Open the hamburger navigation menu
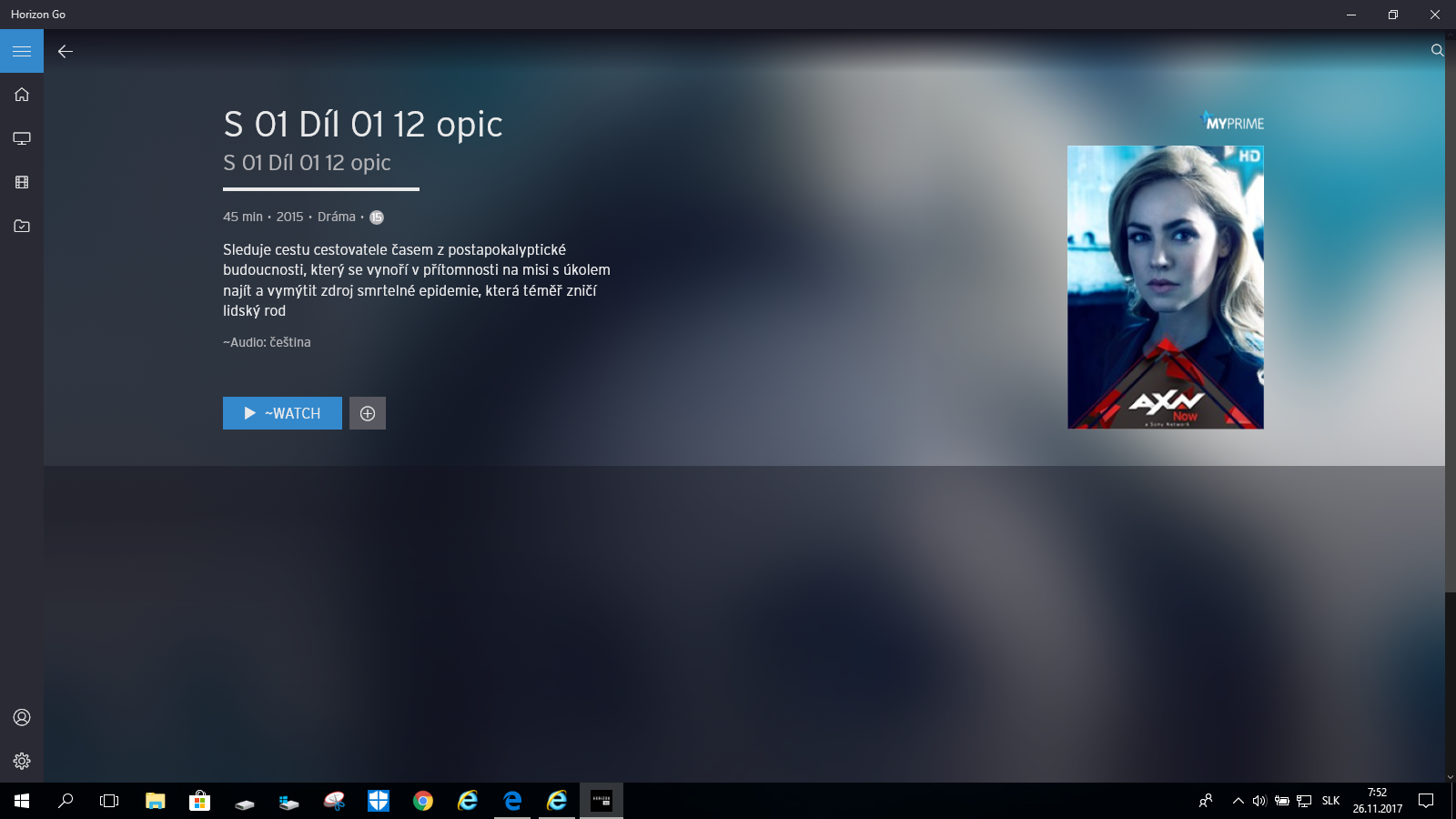This screenshot has height=819, width=1456. pos(22,51)
